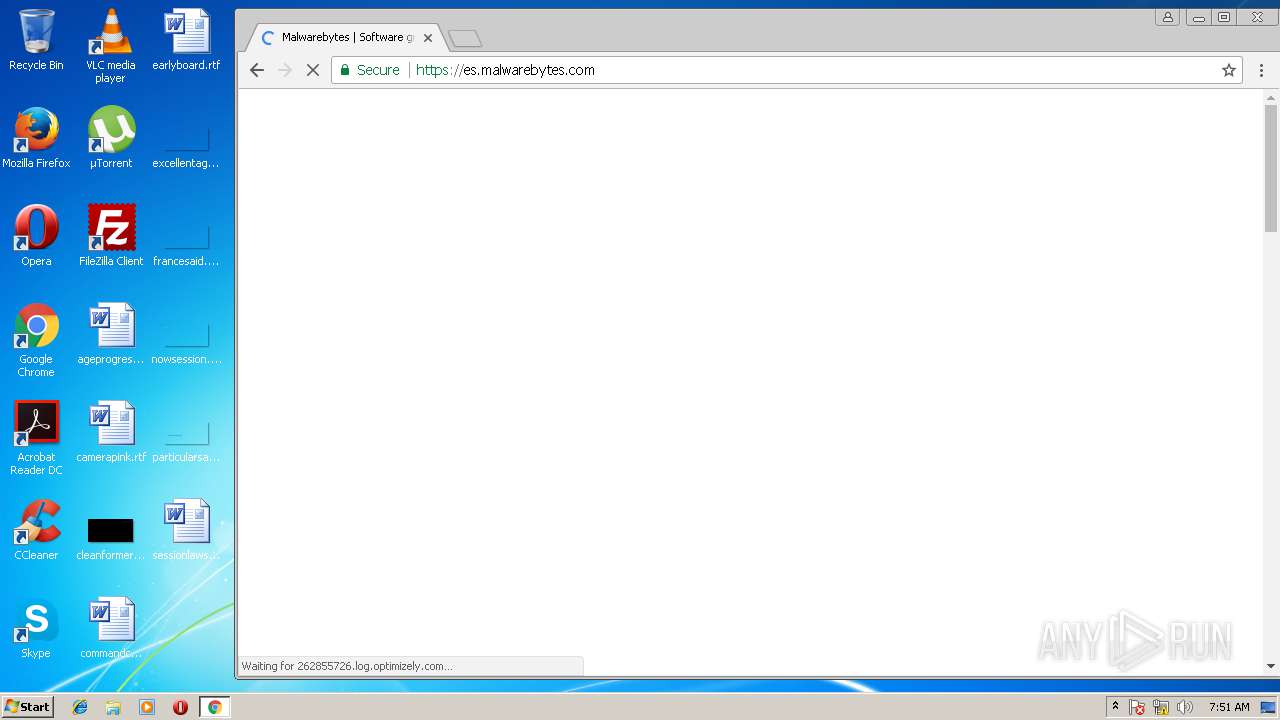The image size is (1280, 720).
Task: Click the Action Center flag tray icon
Action: pyautogui.click(x=1137, y=707)
